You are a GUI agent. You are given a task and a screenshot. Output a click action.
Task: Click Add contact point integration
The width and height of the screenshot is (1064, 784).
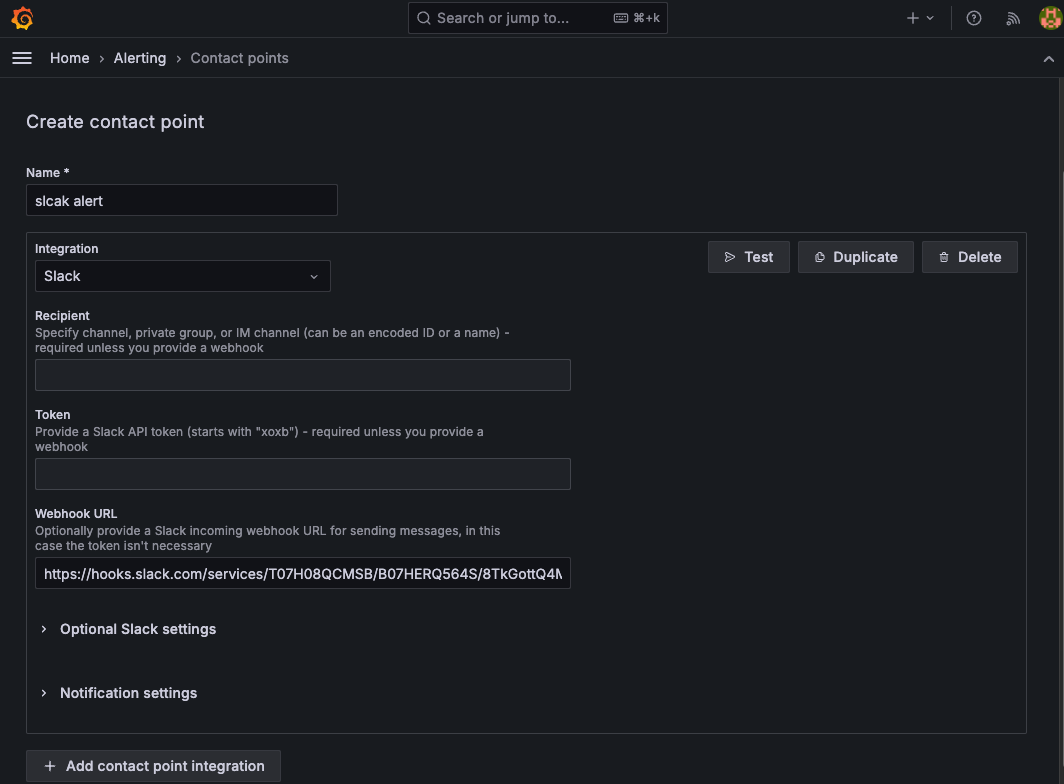click(153, 766)
